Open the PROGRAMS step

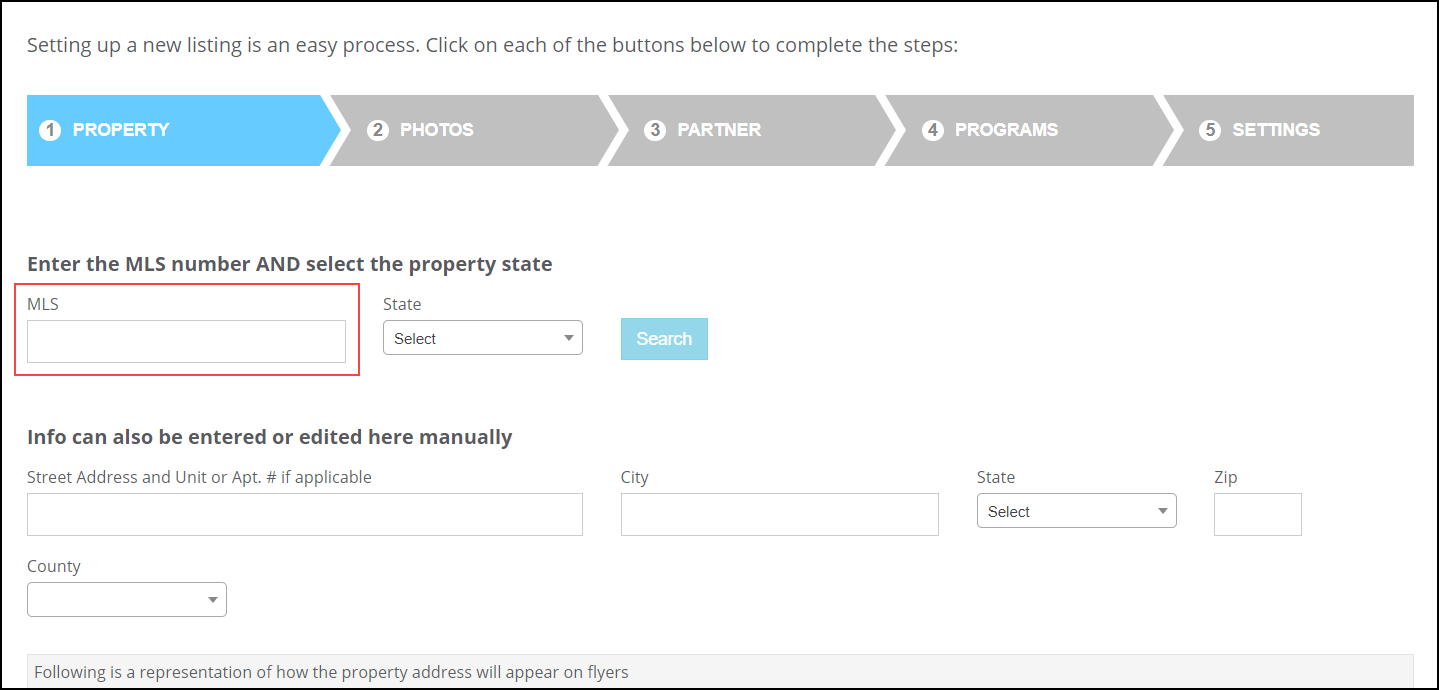click(x=1024, y=130)
